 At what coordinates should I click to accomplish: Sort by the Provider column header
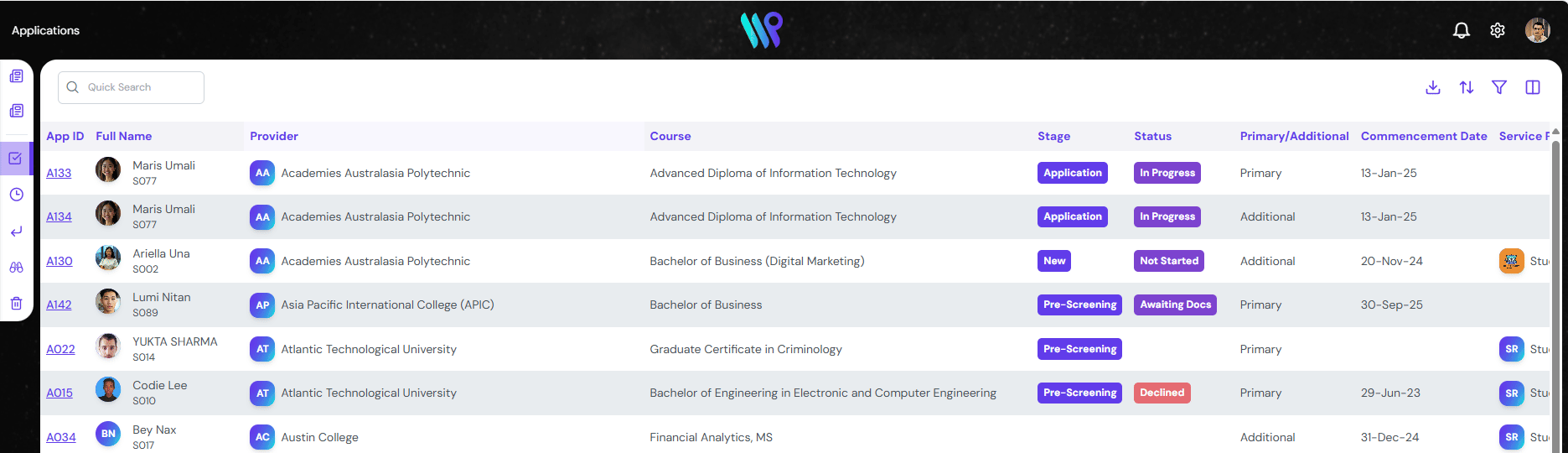tap(274, 136)
